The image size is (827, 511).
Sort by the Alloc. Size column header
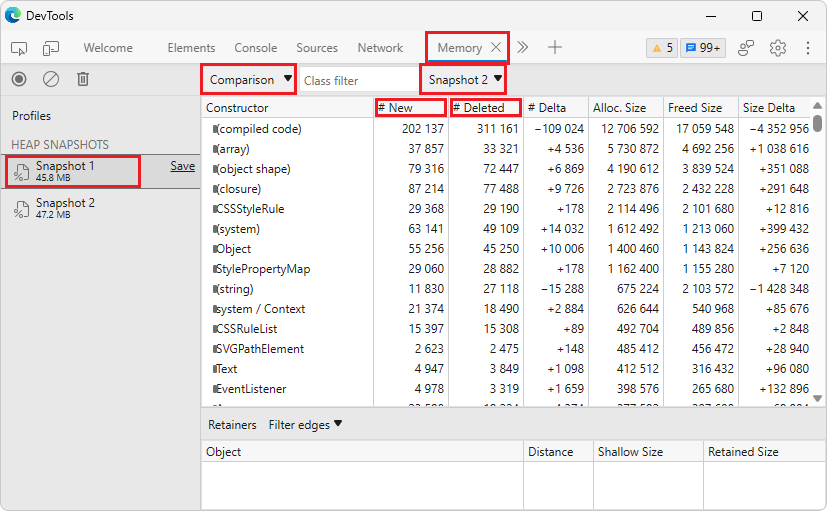point(626,108)
